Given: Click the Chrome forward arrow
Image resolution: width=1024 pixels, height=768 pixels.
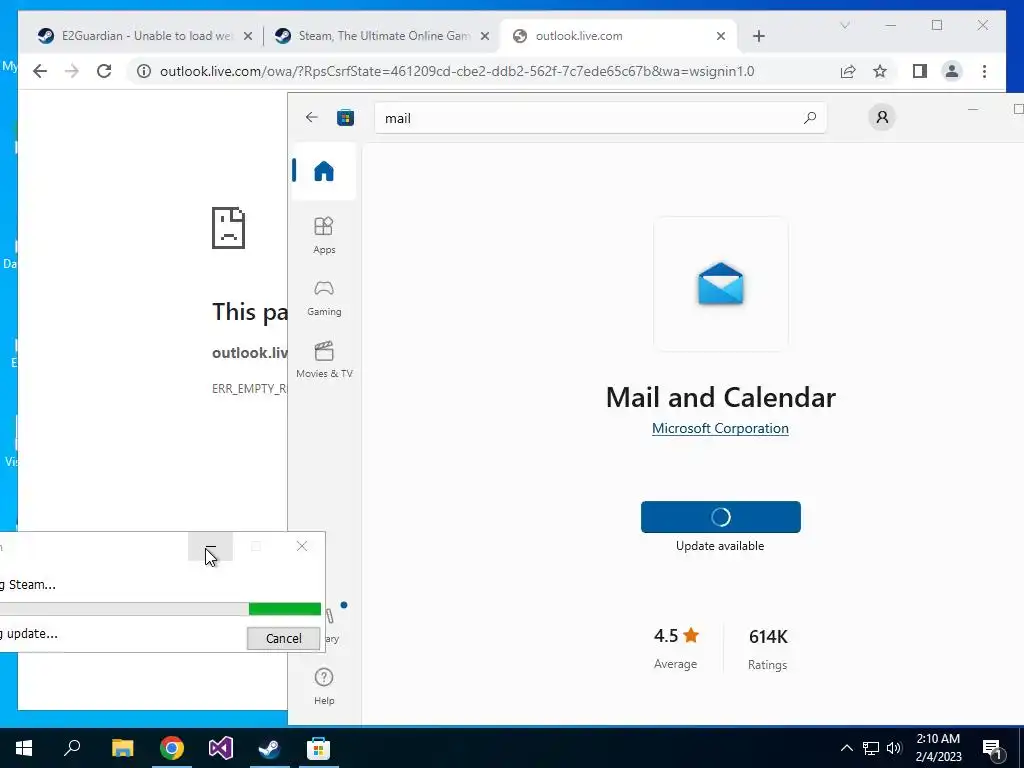Looking at the screenshot, I should click(x=72, y=71).
